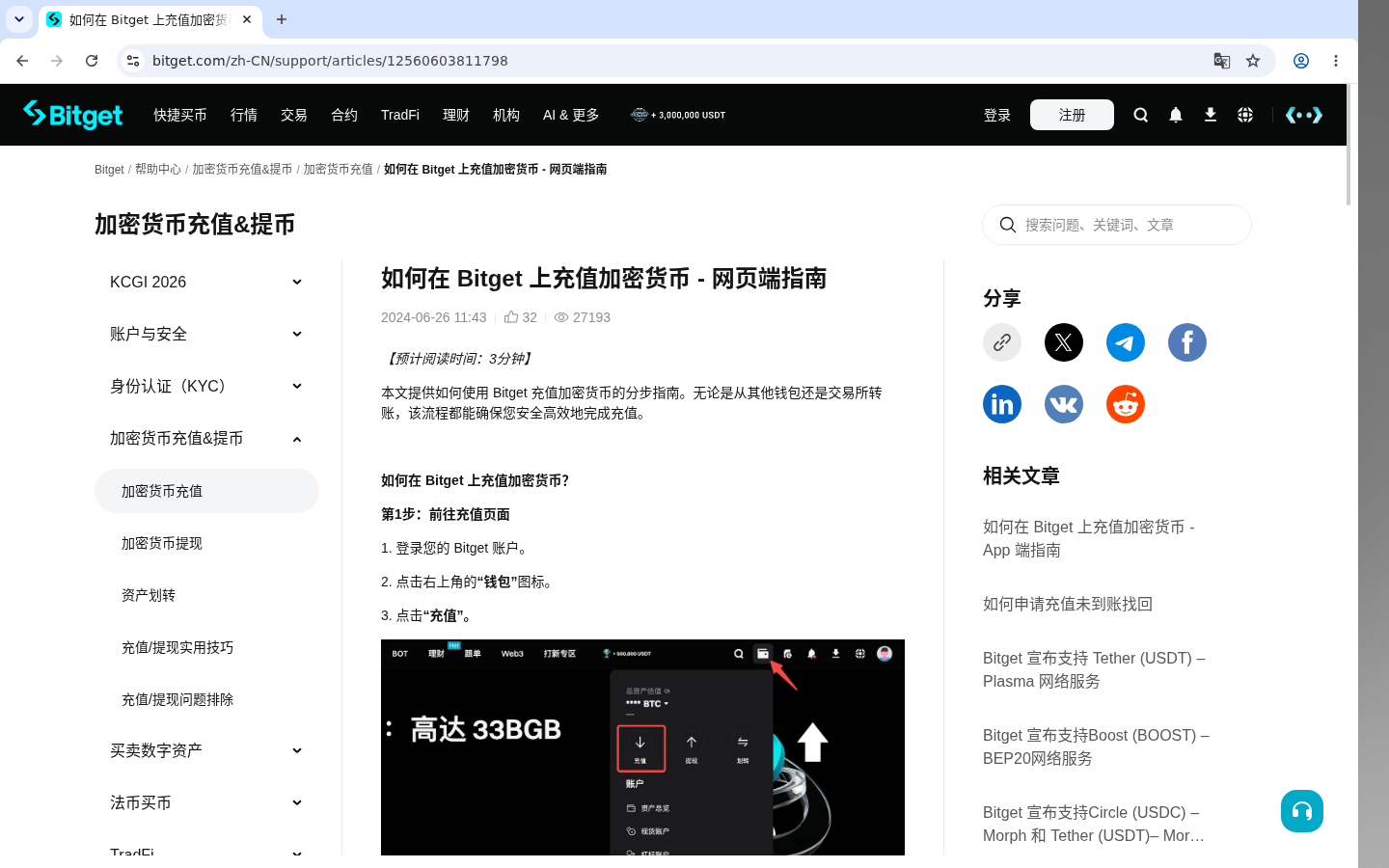The image size is (1389, 868).
Task: Open 交易 nav menu
Action: point(294,115)
